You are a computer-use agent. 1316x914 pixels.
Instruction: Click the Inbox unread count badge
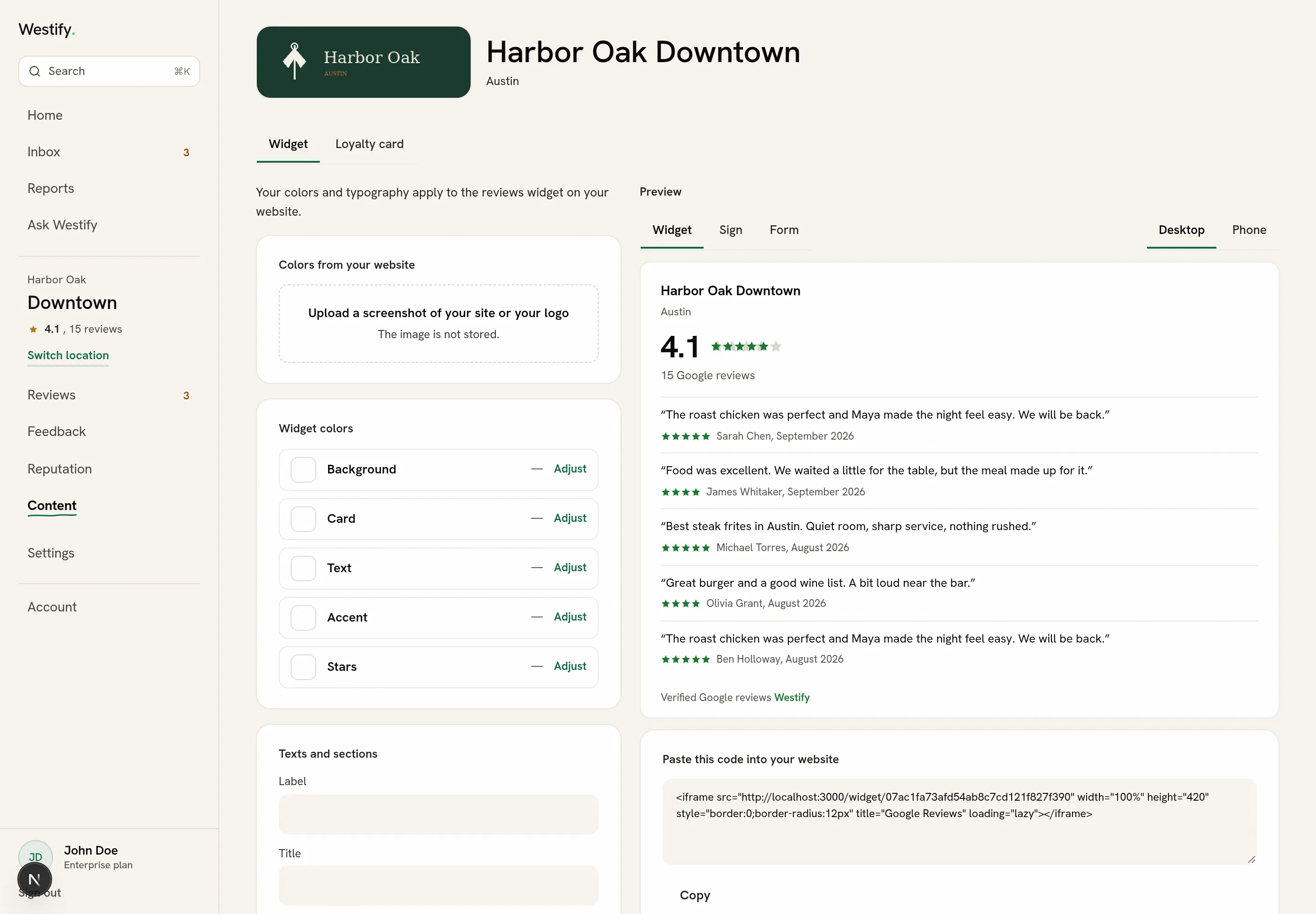pos(186,152)
